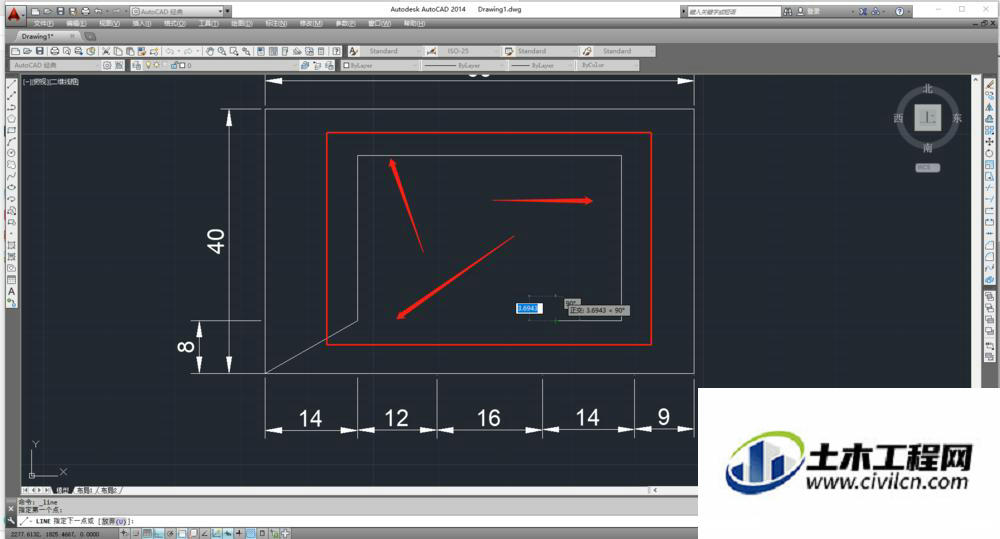Viewport: 1000px width, 539px height.
Task: Click the Help question mark in standard toolbar
Action: (336, 51)
